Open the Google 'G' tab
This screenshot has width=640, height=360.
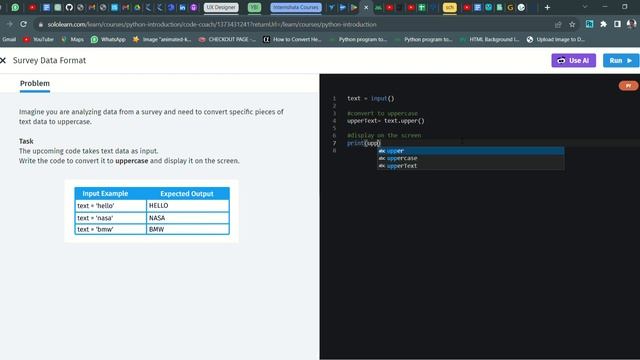coord(510,7)
